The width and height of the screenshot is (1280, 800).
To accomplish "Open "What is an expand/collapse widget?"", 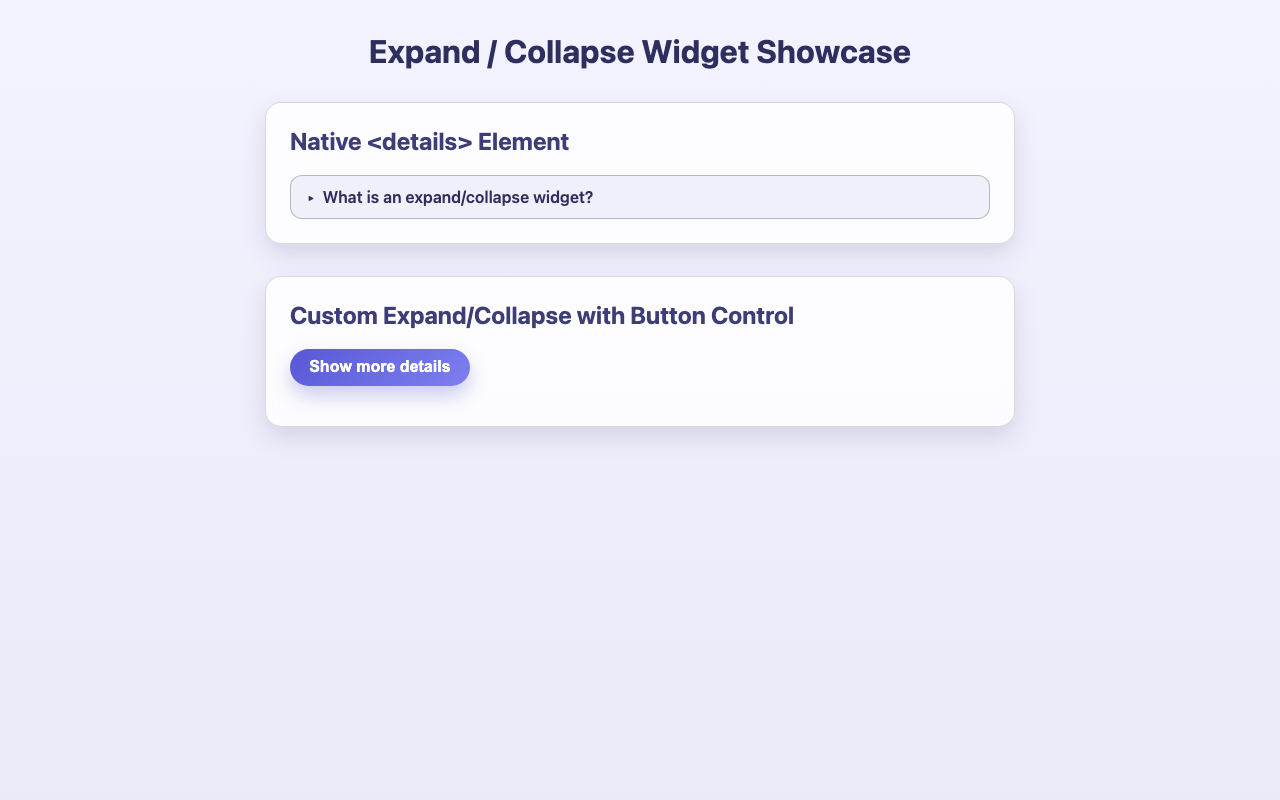I will tap(458, 197).
